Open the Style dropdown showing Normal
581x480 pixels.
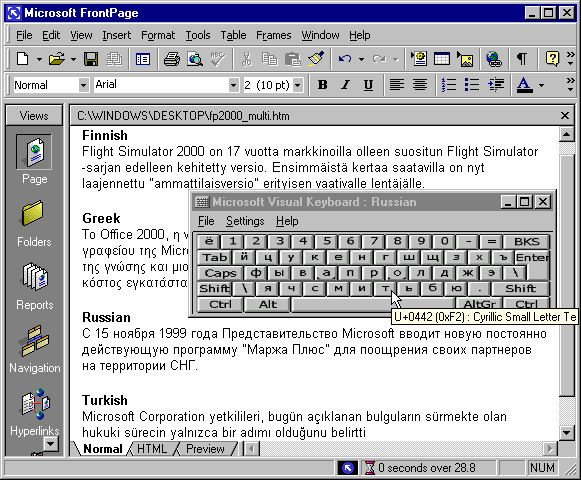83,85
